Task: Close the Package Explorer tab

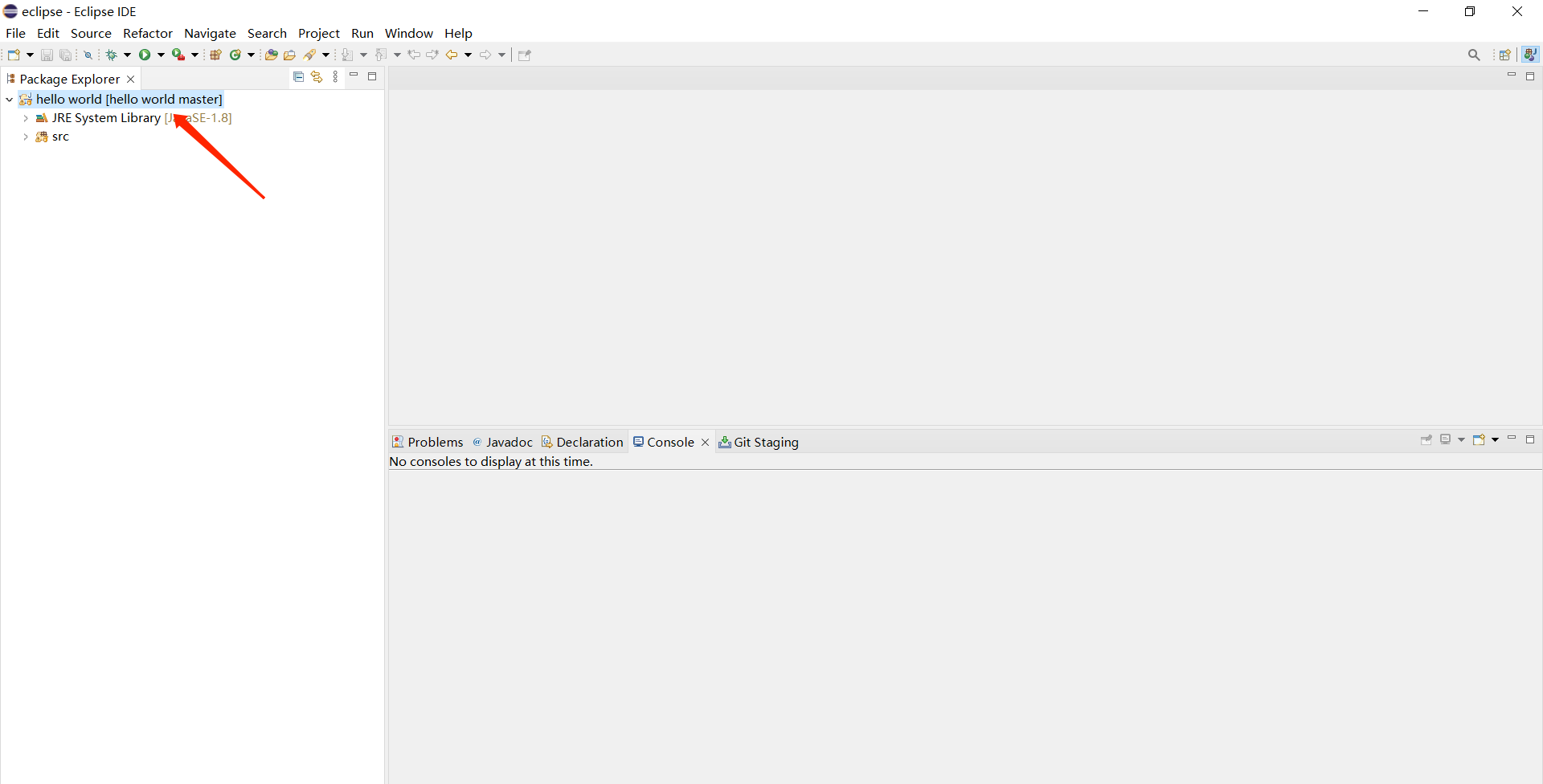Action: 131,79
